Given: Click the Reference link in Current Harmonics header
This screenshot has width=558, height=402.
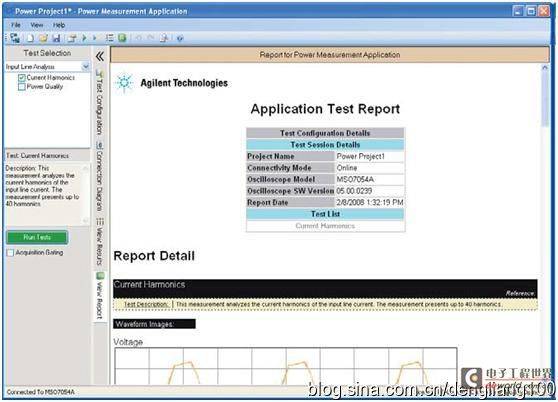Looking at the screenshot, I should pyautogui.click(x=520, y=293).
